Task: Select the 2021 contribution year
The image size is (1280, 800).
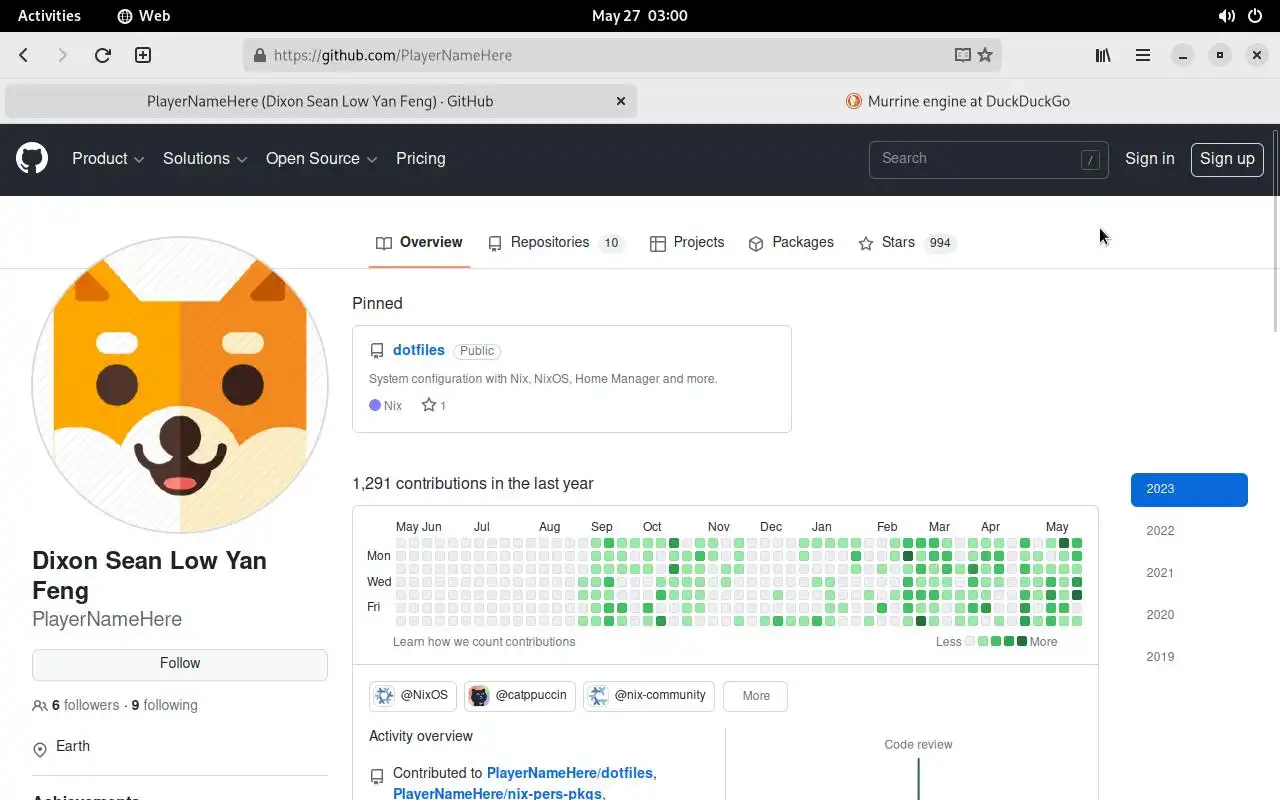Action: point(1160,573)
